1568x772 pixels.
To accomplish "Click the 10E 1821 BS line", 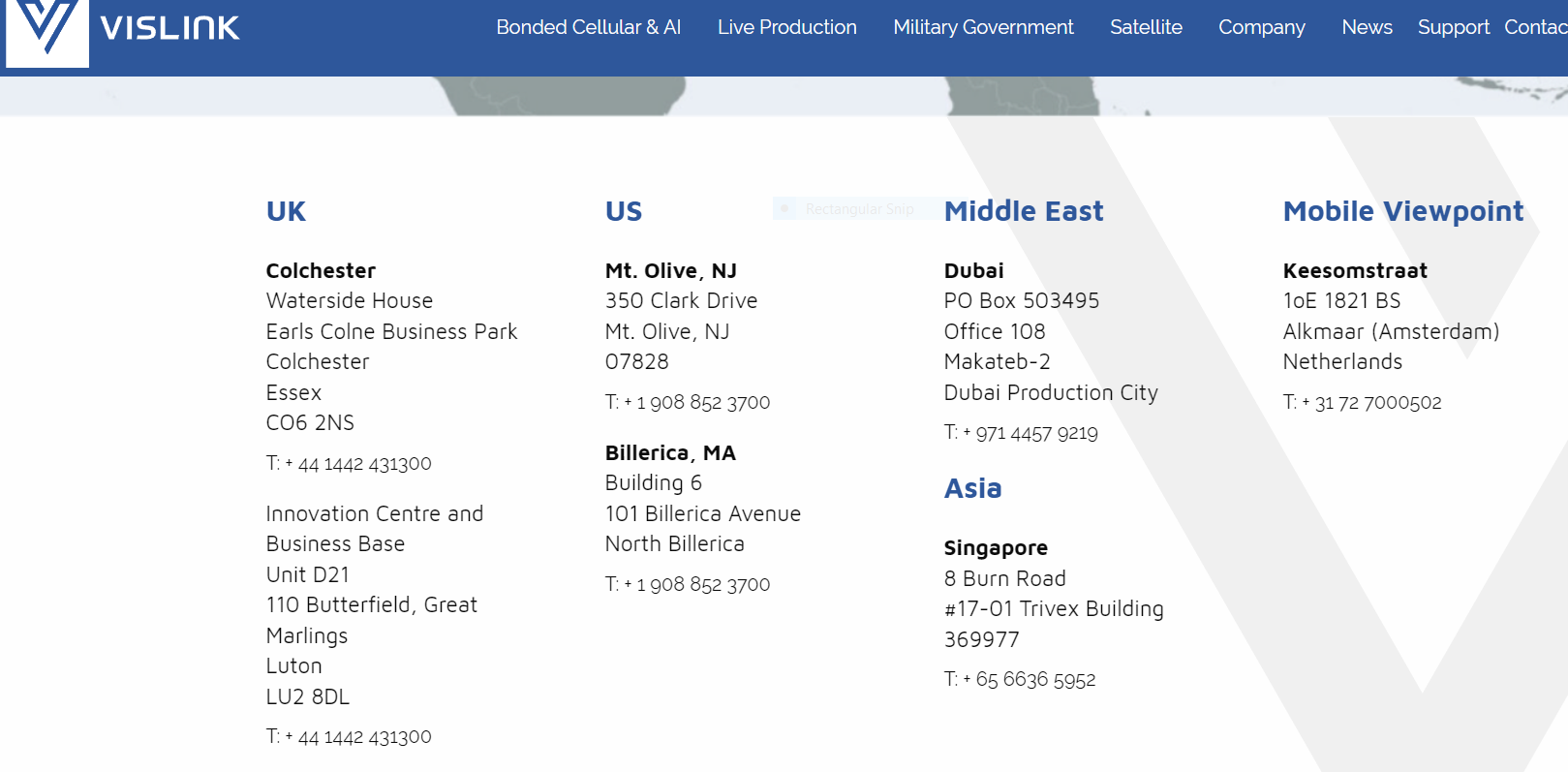I will (1342, 301).
